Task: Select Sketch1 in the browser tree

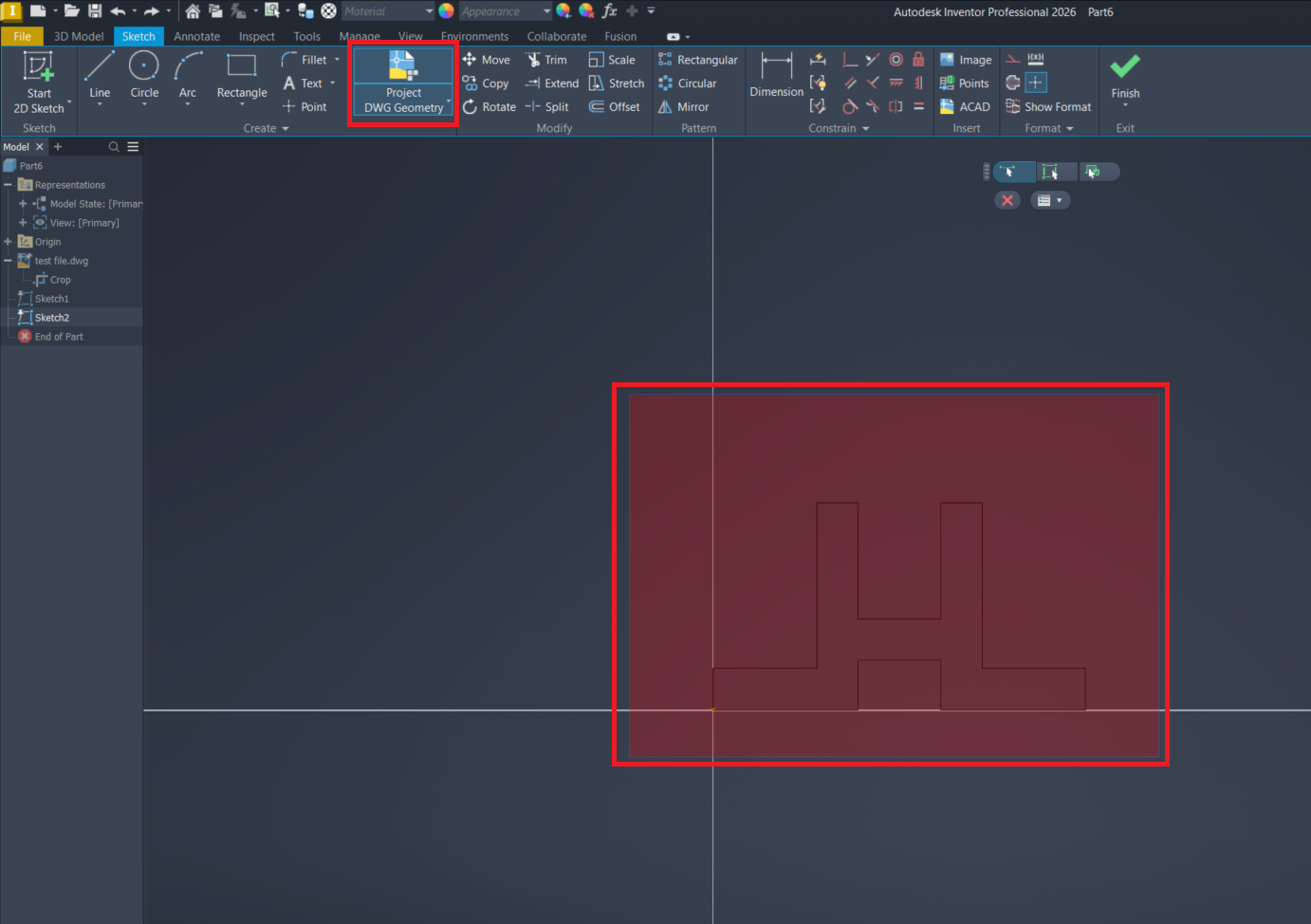Action: click(51, 299)
